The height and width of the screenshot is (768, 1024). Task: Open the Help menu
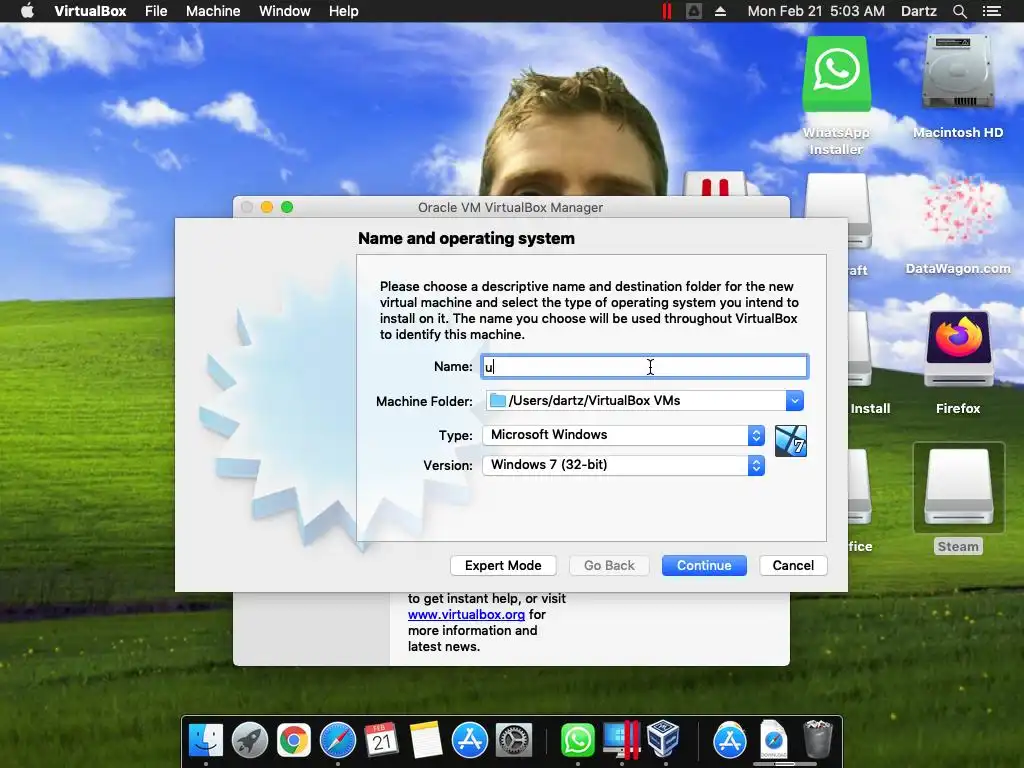344,11
